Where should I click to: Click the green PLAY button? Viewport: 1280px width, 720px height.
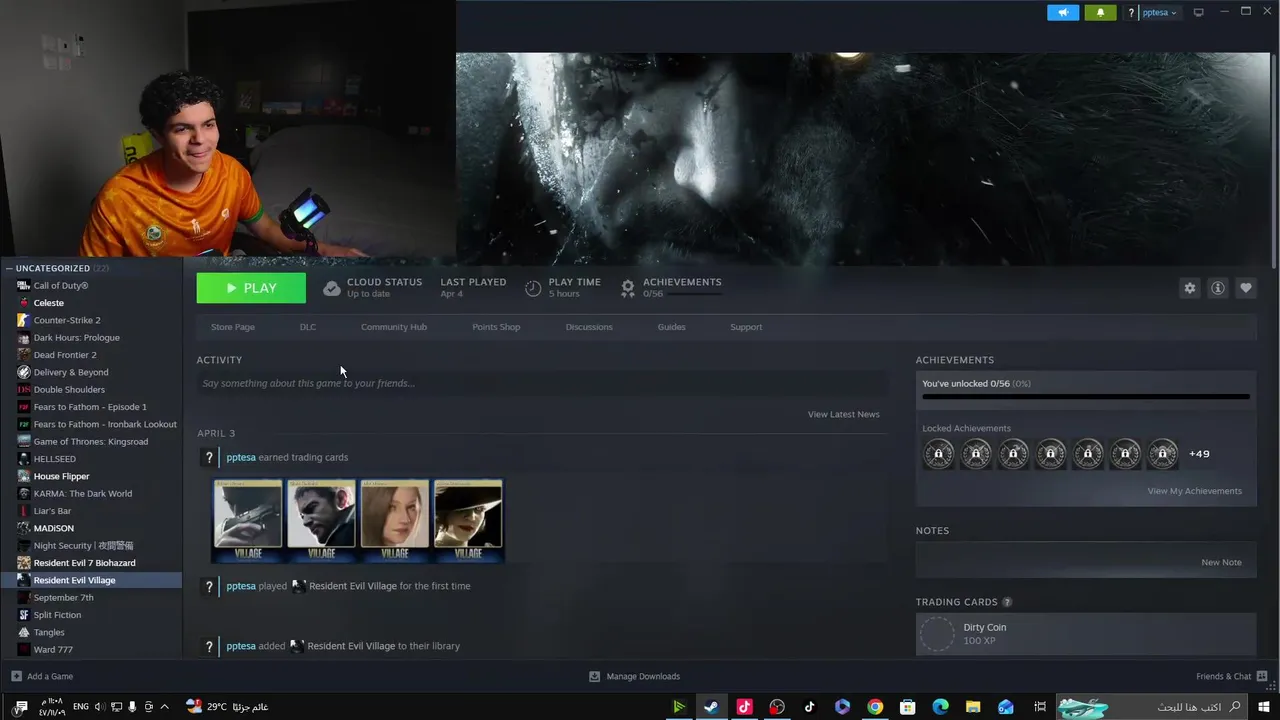(251, 288)
